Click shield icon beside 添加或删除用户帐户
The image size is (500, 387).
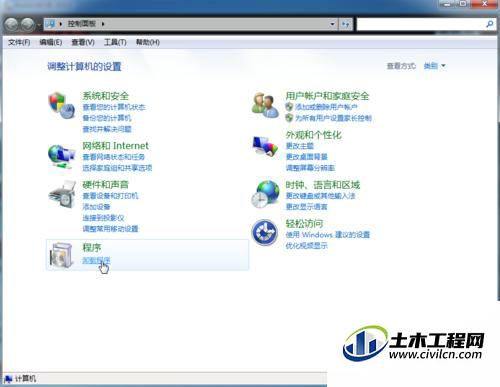289,107
